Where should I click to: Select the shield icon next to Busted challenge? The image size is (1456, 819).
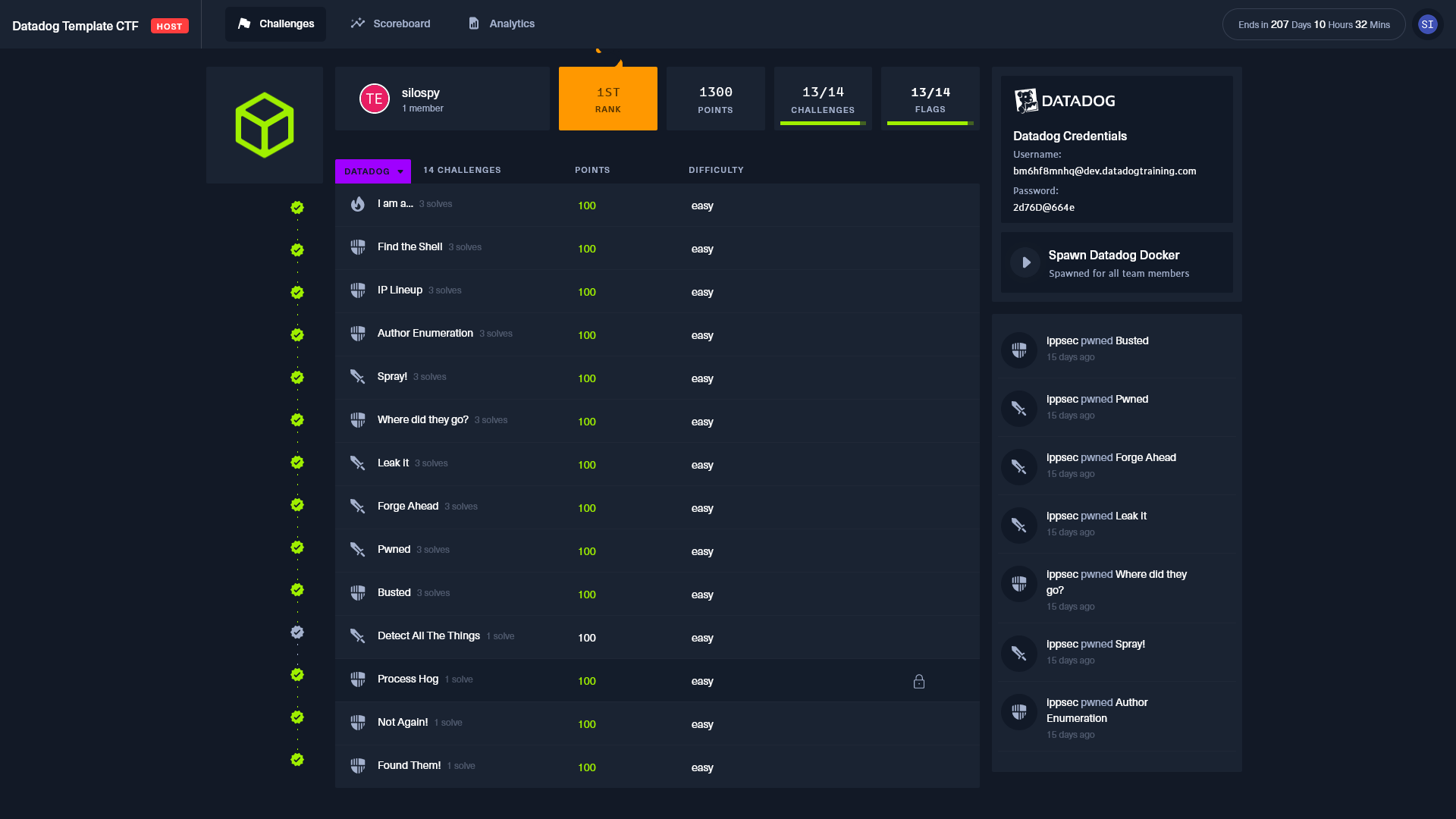357,592
